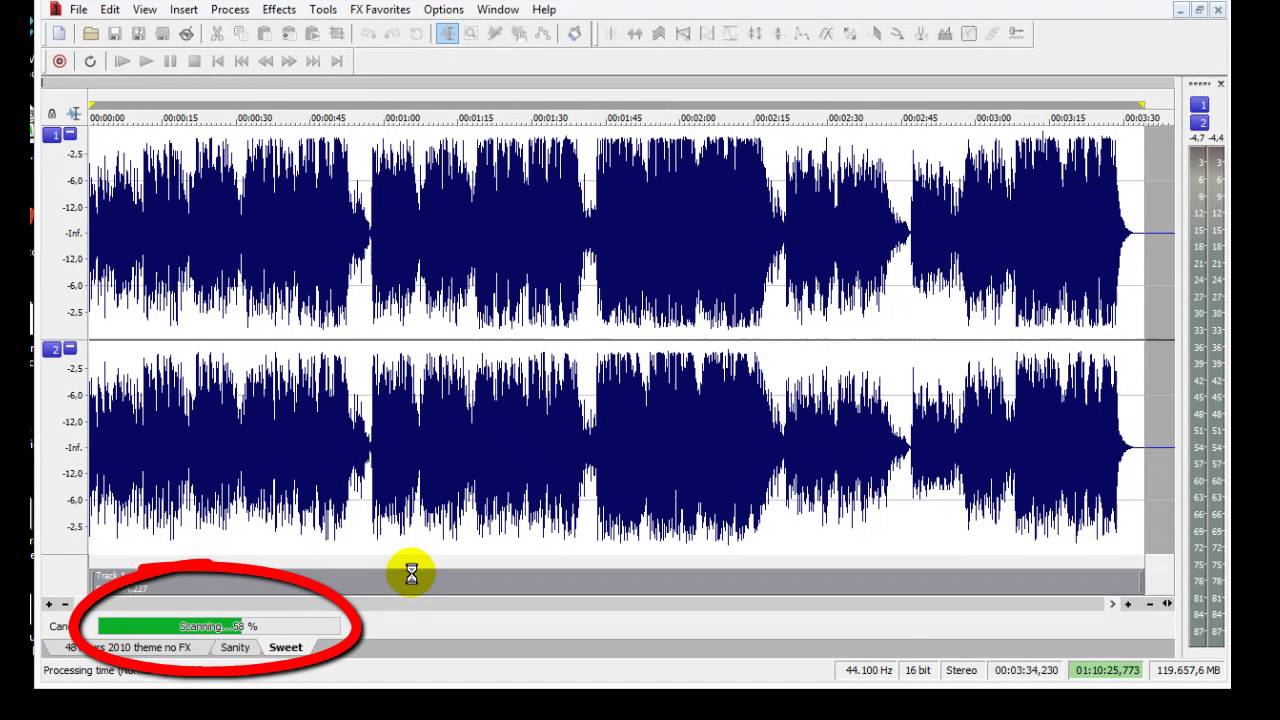The image size is (1280, 720).
Task: Collapse channel 1 with its minus button
Action: click(71, 133)
